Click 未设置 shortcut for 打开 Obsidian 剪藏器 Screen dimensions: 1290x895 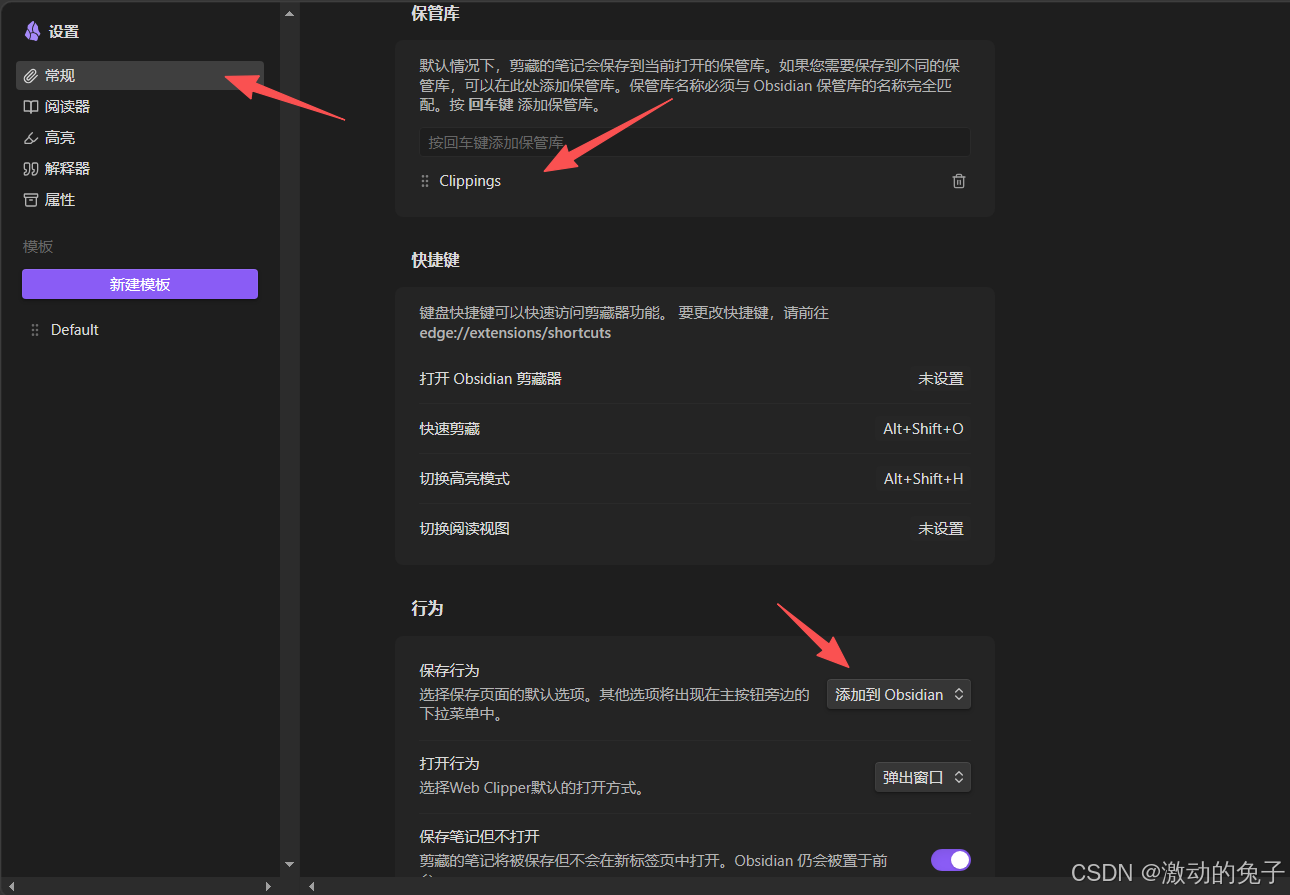(941, 379)
